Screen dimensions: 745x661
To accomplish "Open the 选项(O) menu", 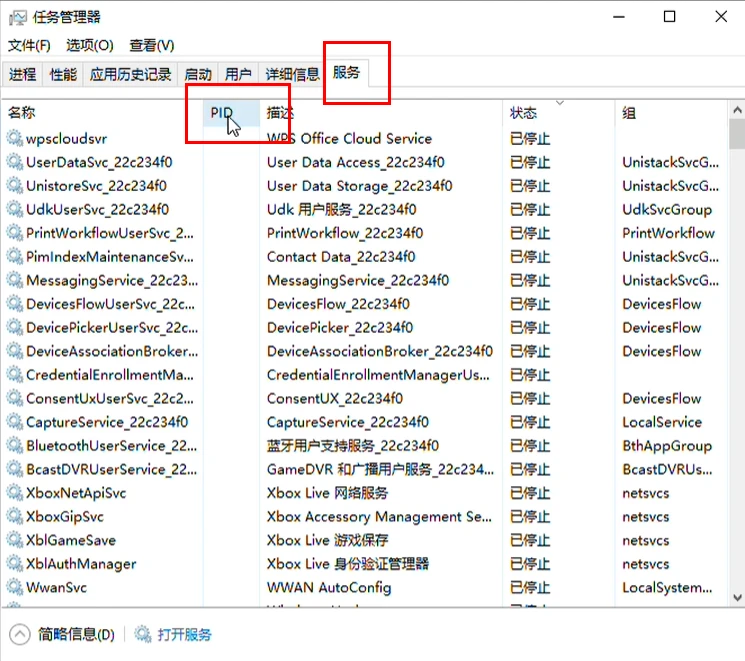I will 90,46.
